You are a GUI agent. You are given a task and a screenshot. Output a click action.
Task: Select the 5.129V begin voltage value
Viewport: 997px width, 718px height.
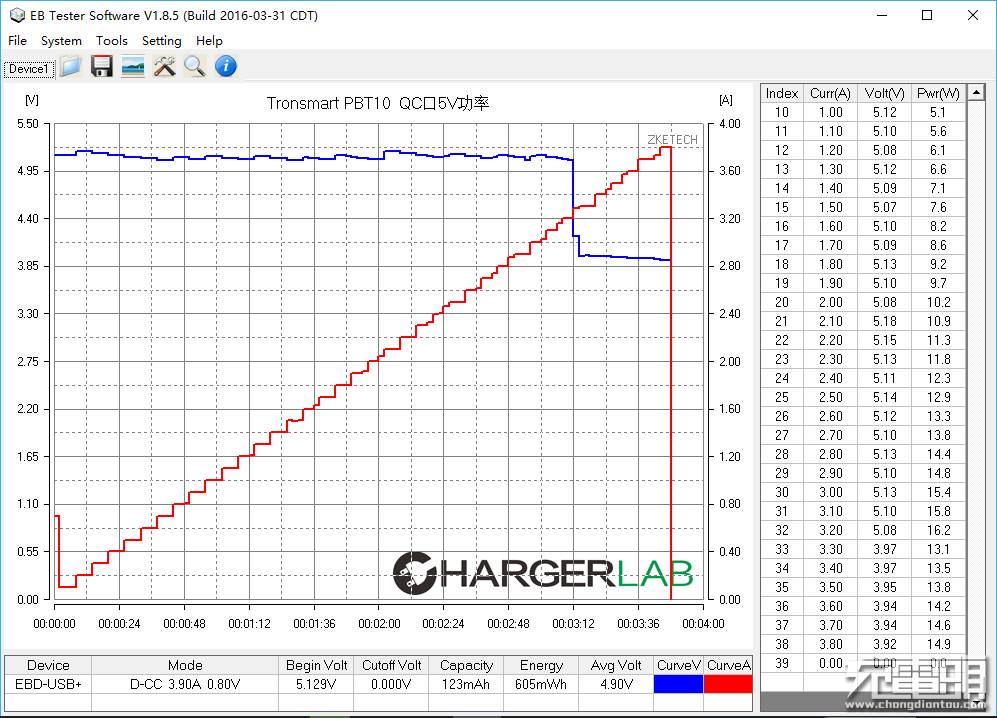click(x=316, y=684)
